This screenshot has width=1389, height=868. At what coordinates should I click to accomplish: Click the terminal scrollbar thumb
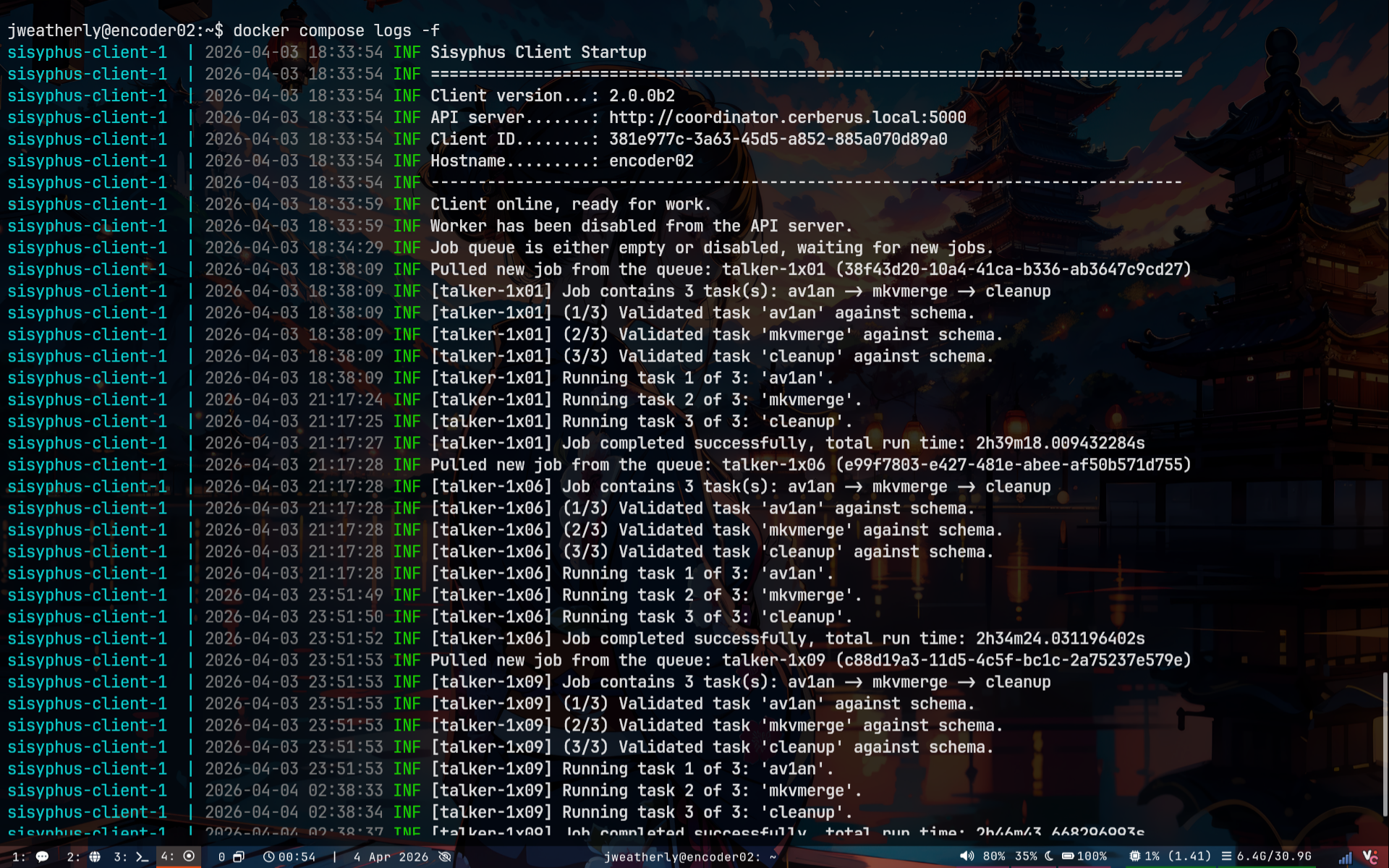coord(1385,744)
